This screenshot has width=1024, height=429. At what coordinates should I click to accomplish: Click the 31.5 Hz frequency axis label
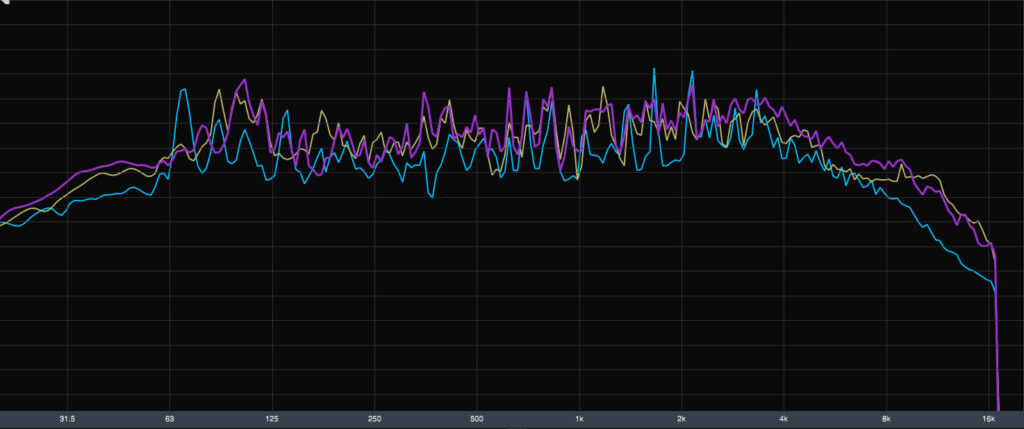click(67, 418)
